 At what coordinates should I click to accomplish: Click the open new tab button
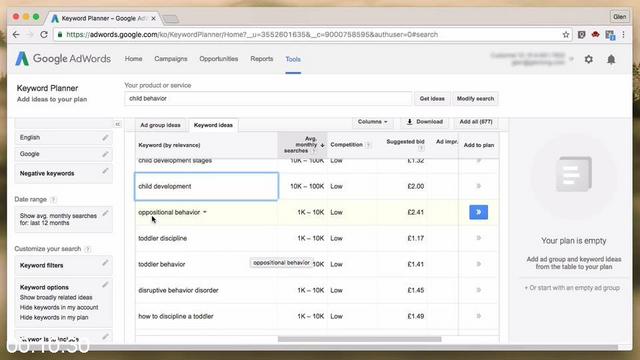tap(171, 19)
